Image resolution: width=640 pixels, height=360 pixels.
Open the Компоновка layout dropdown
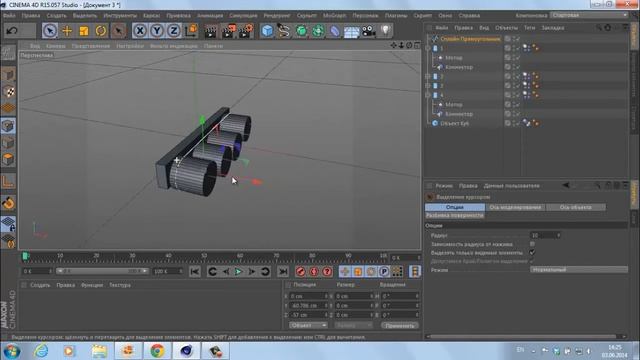click(589, 15)
